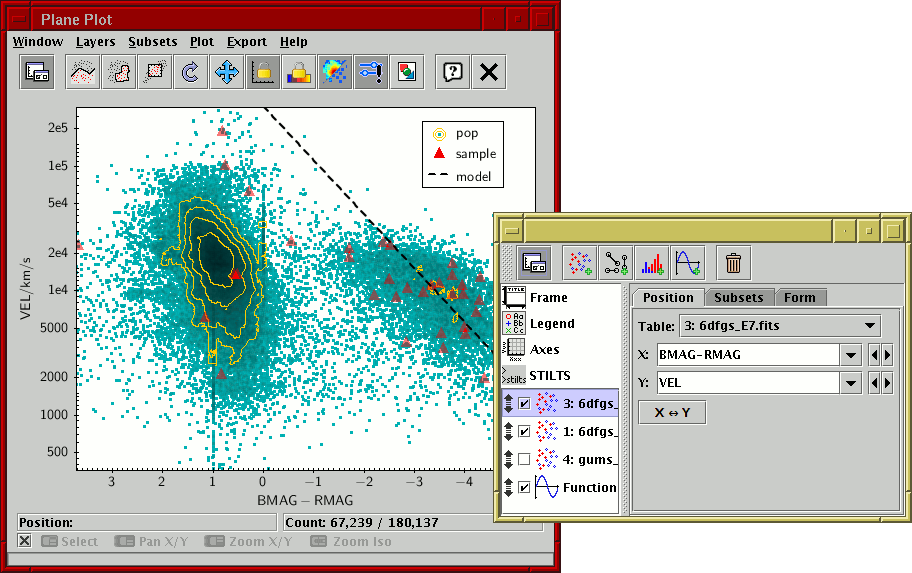This screenshot has height=573, width=912.
Task: Toggle the lock axes padlock icon
Action: point(262,72)
